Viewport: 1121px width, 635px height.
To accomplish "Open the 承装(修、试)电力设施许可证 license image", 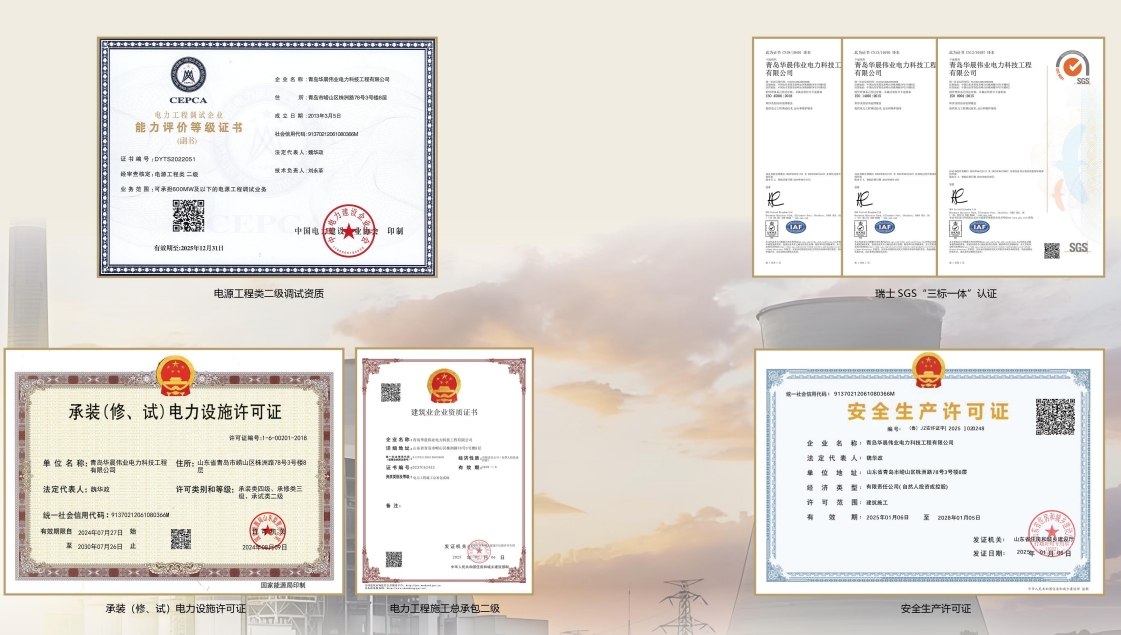I will coord(174,472).
